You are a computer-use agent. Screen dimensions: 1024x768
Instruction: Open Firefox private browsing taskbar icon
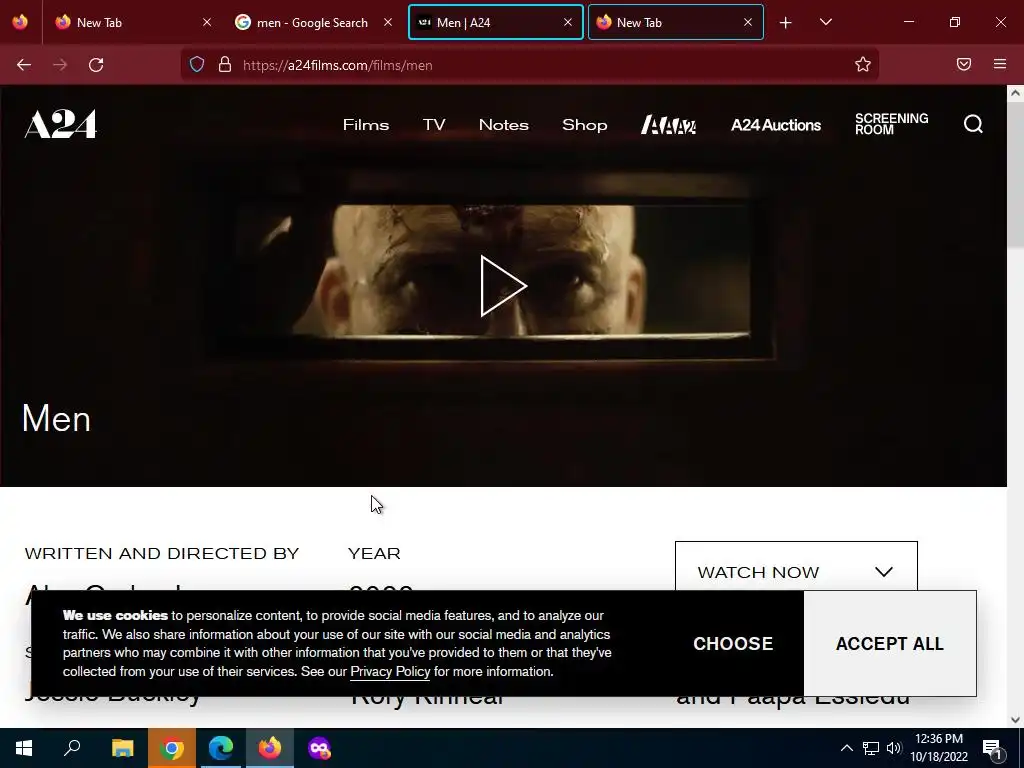coord(319,748)
